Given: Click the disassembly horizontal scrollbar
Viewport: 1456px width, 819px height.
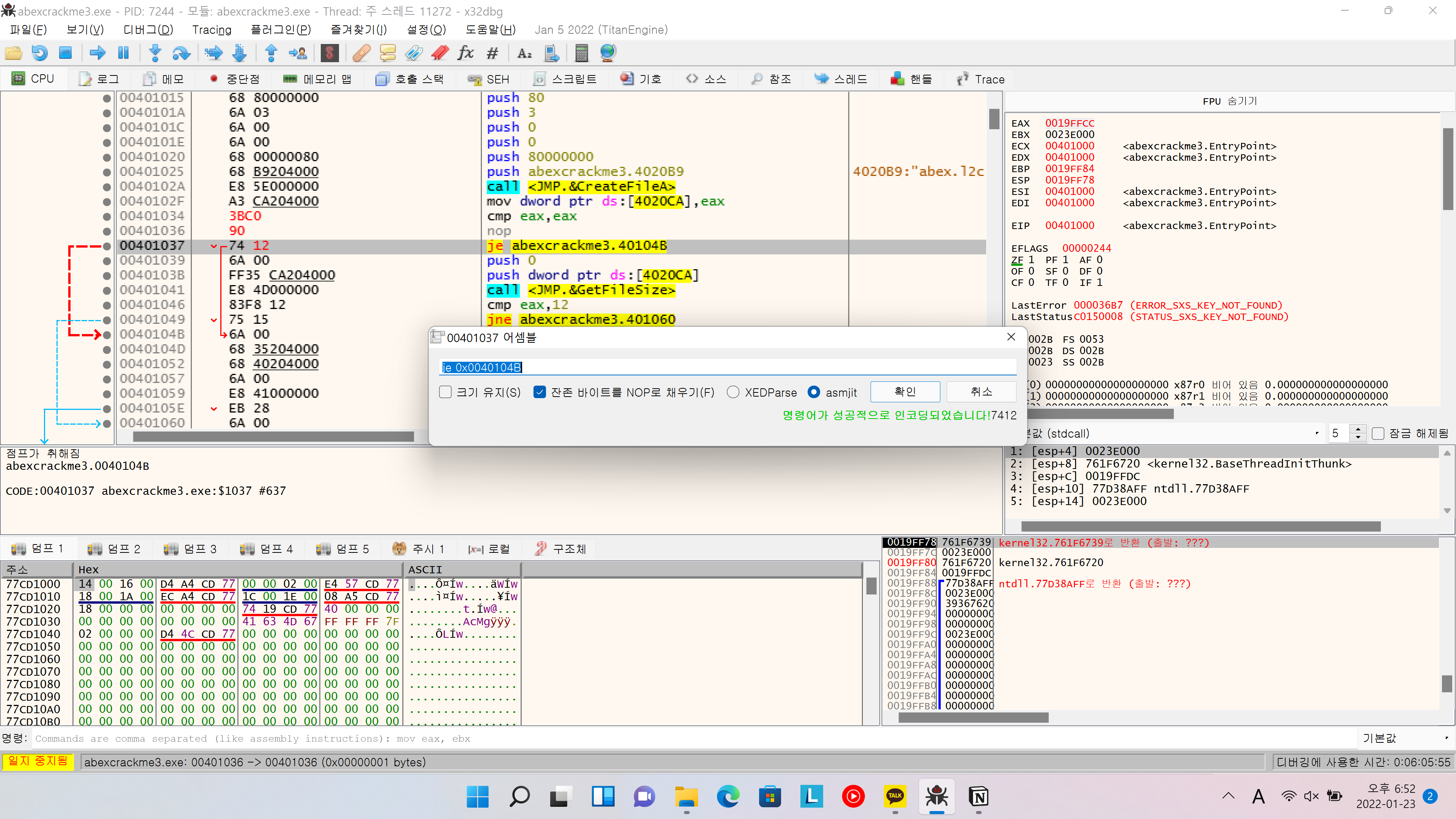Looking at the screenshot, I should 273,436.
